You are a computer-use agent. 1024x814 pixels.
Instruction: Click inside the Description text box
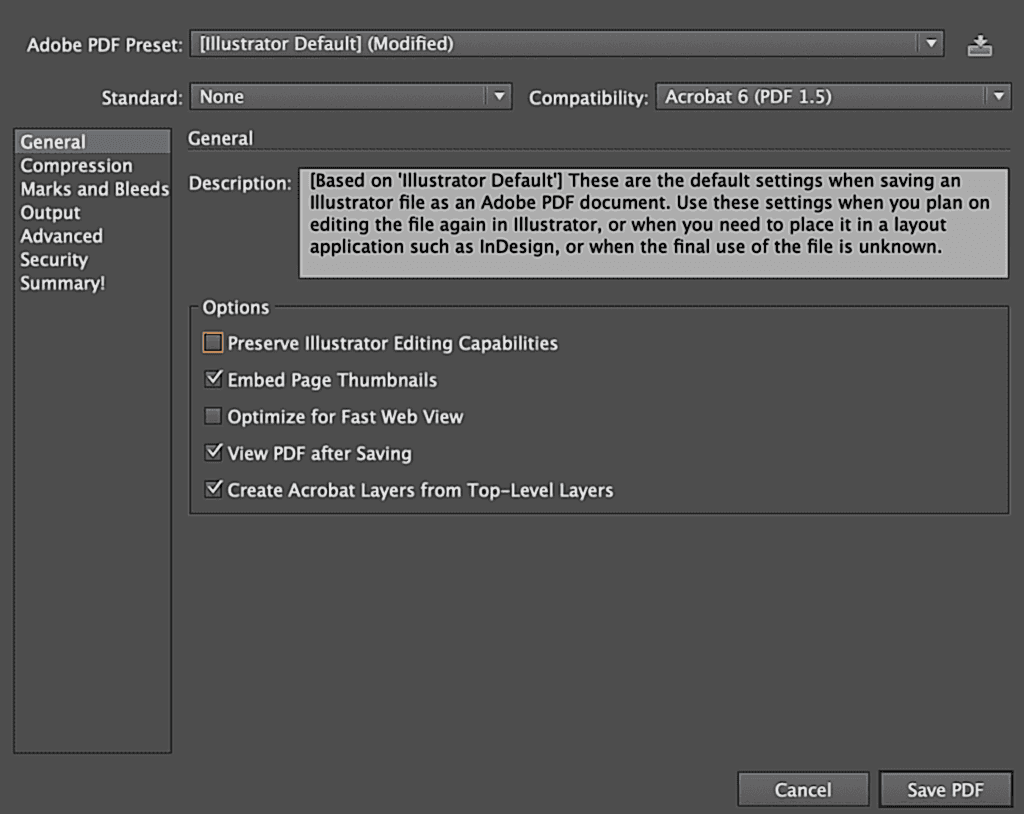coord(654,223)
